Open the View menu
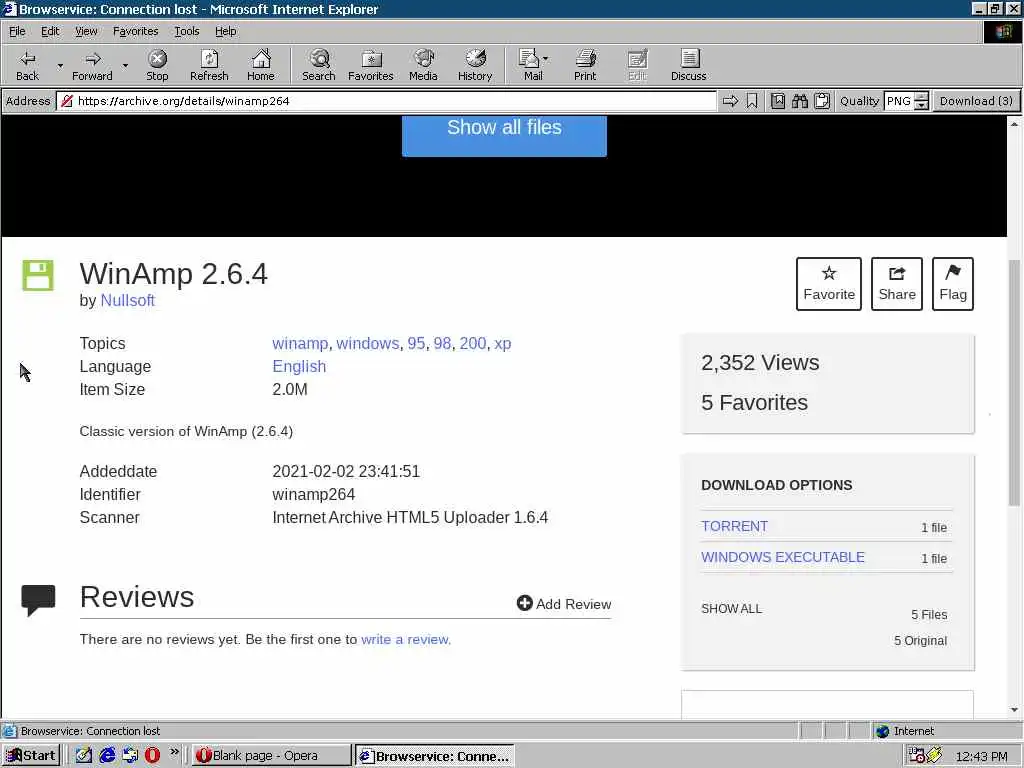The image size is (1024, 768). [86, 31]
